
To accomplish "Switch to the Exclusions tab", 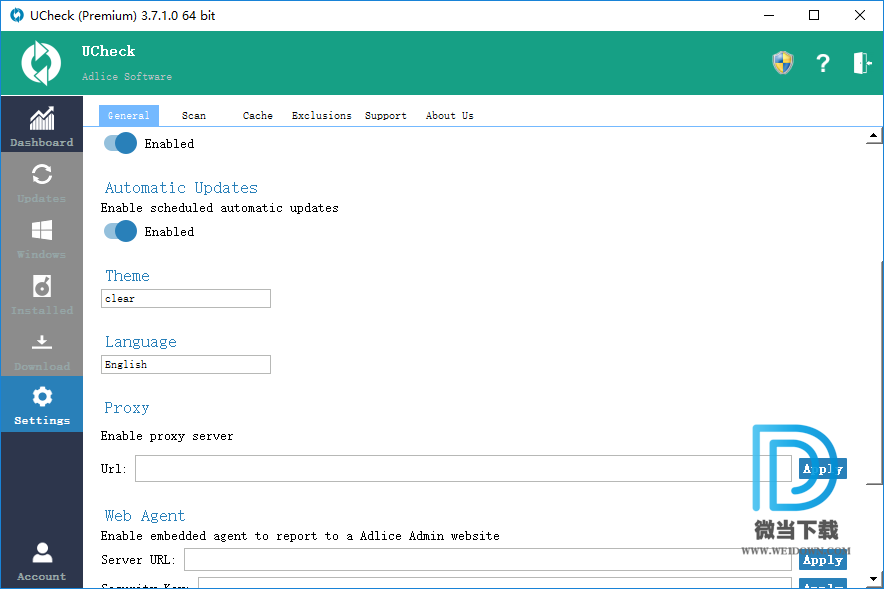I will tap(321, 115).
